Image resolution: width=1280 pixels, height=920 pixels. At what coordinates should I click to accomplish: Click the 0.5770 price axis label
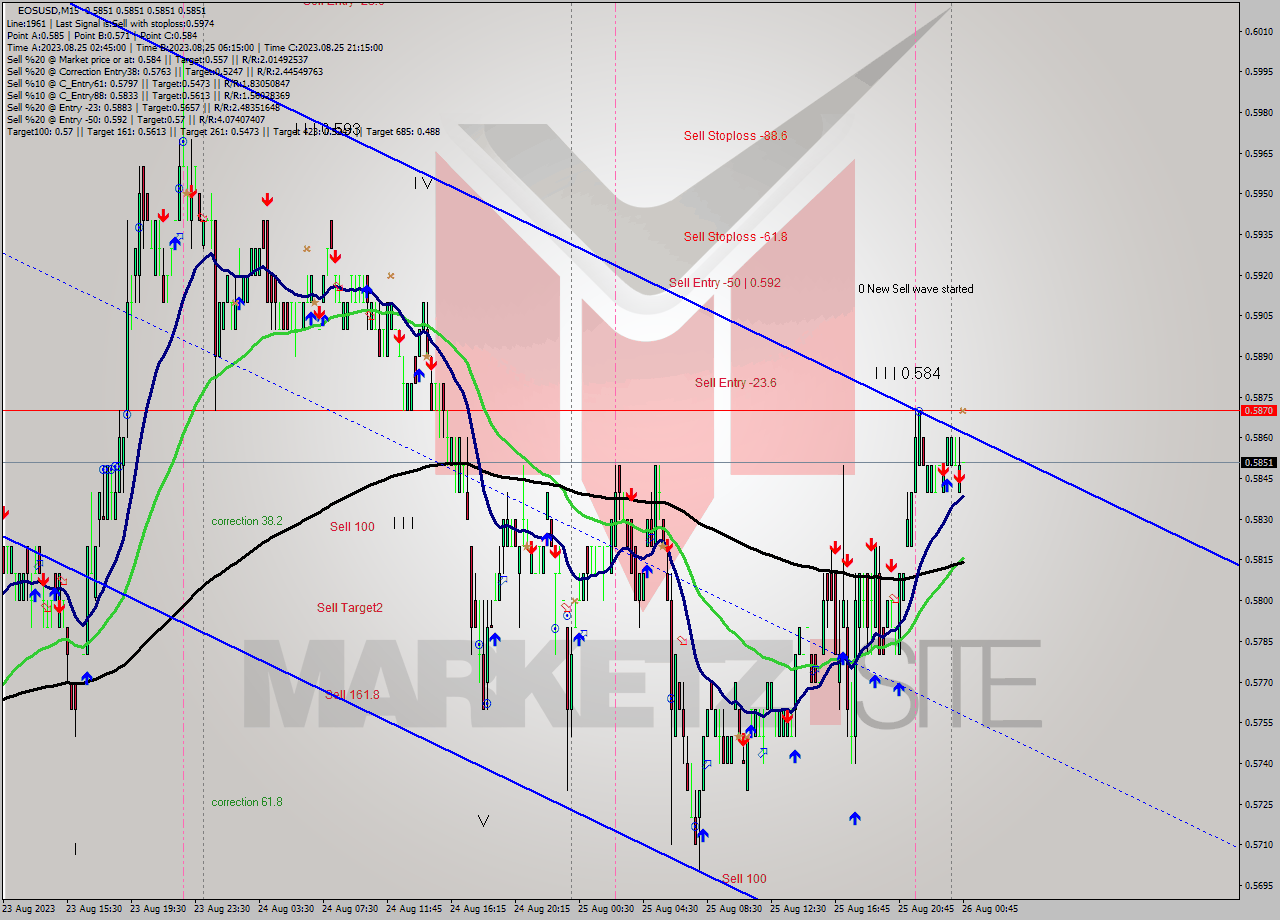(1258, 682)
